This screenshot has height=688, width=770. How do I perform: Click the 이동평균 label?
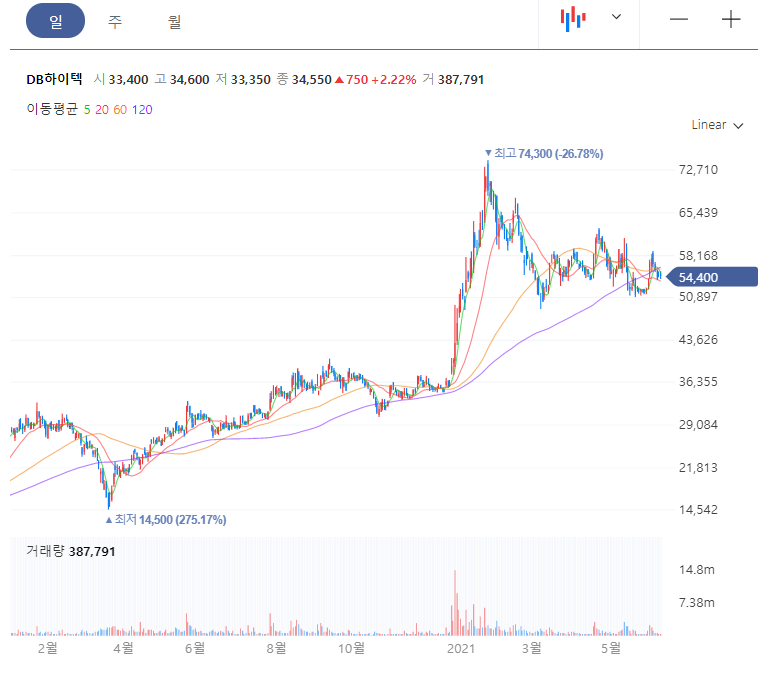click(x=52, y=109)
